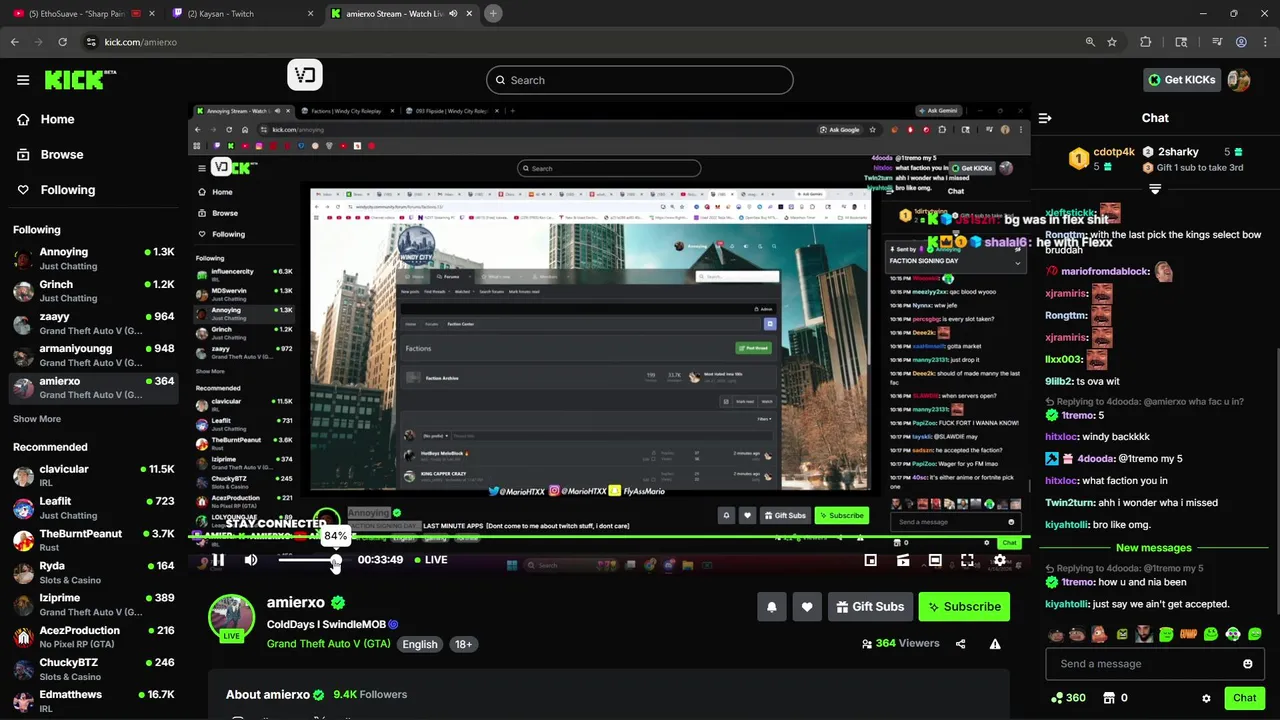Viewport: 1280px width, 720px height.
Task: Enter fullscreen mode
Action: click(967, 560)
